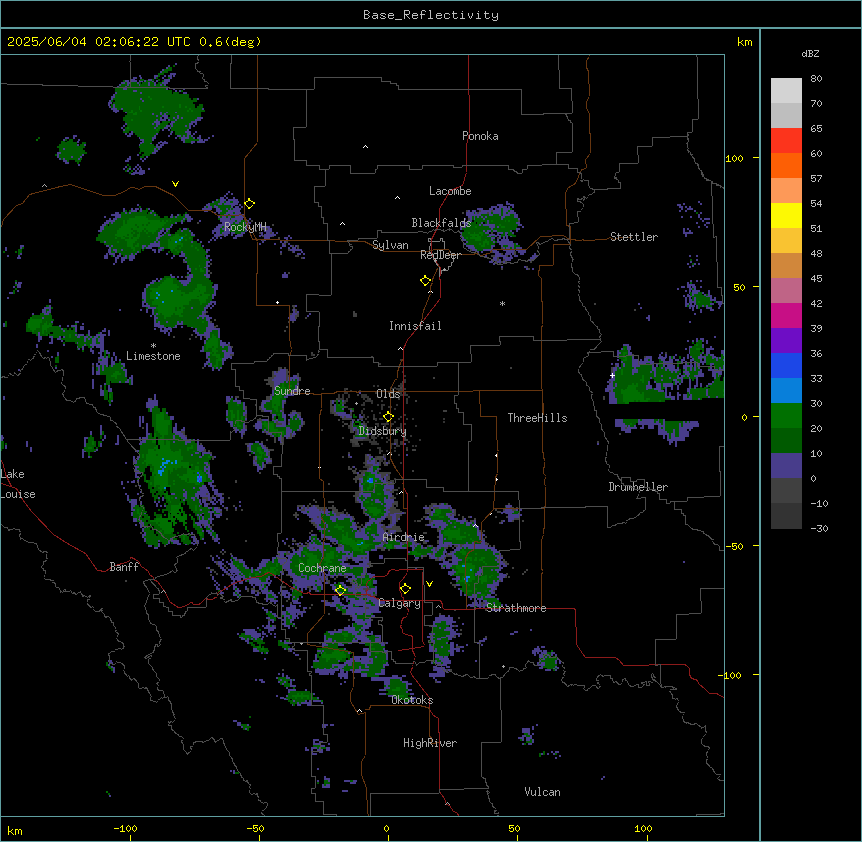Click the Strathmore town label
Image resolution: width=862 pixels, height=842 pixels.
tap(516, 608)
